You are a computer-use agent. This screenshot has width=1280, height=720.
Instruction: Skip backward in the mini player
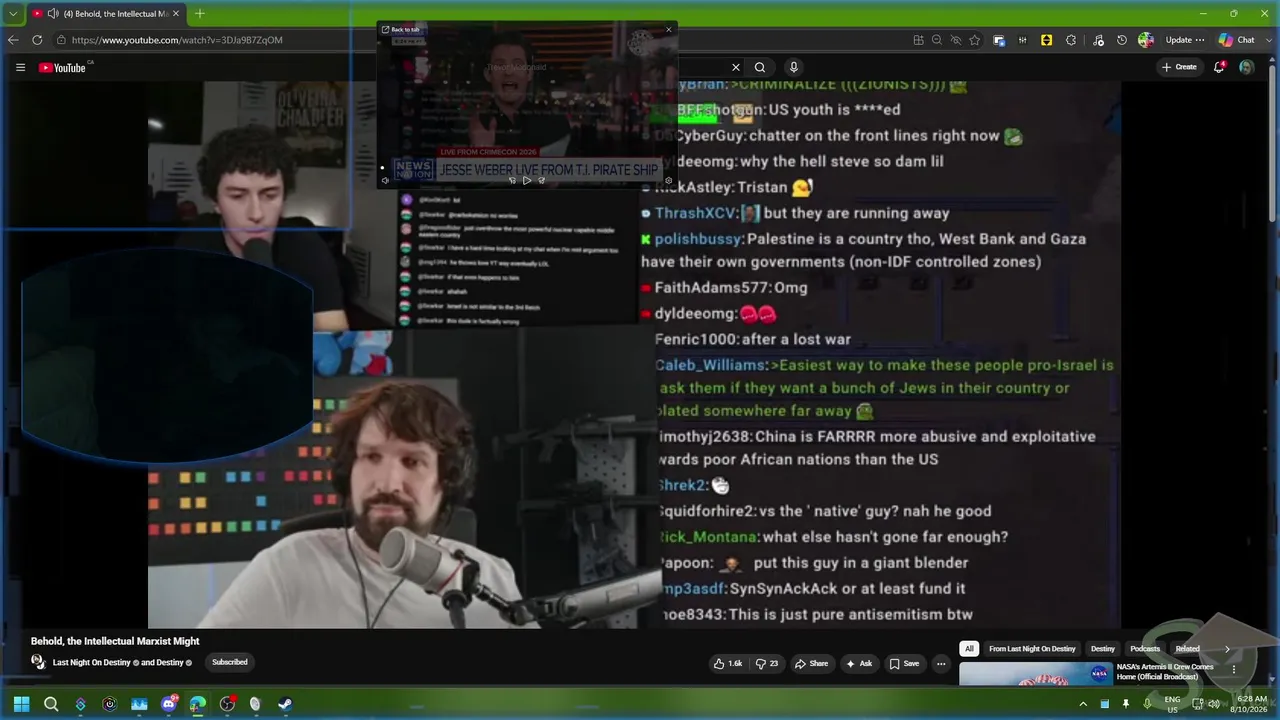pyautogui.click(x=512, y=180)
